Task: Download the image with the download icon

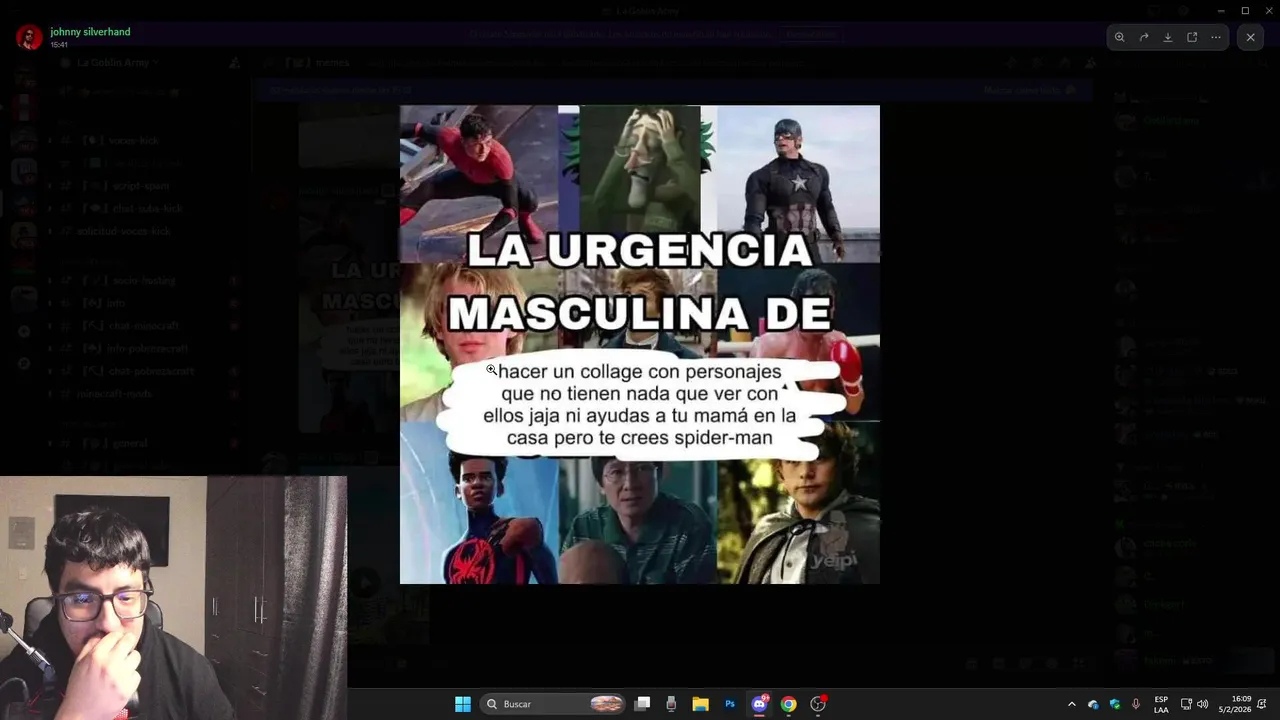Action: tap(1168, 37)
